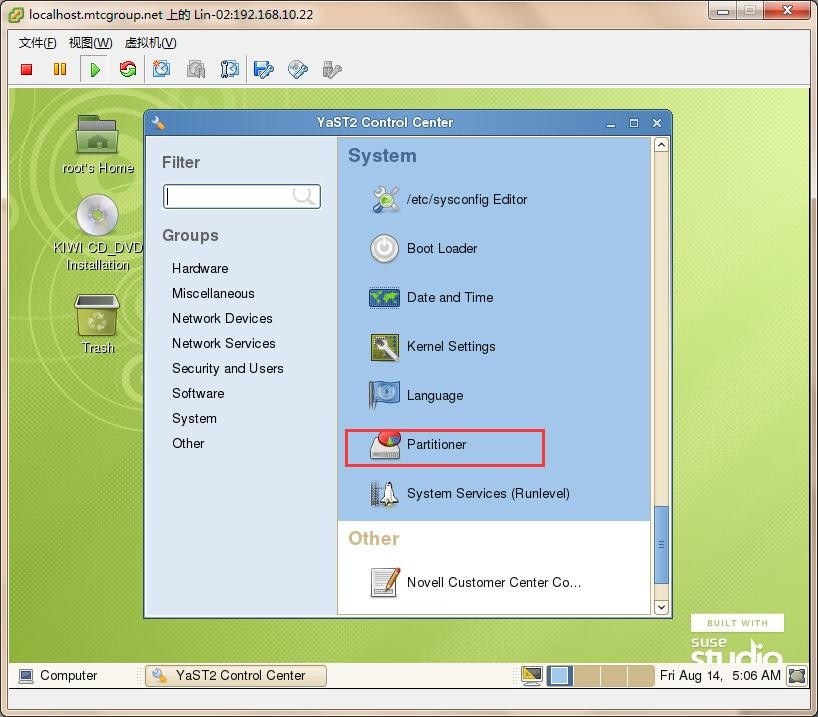Image resolution: width=818 pixels, height=717 pixels.
Task: Minimize the YaST2 Control Center window
Action: (611, 124)
